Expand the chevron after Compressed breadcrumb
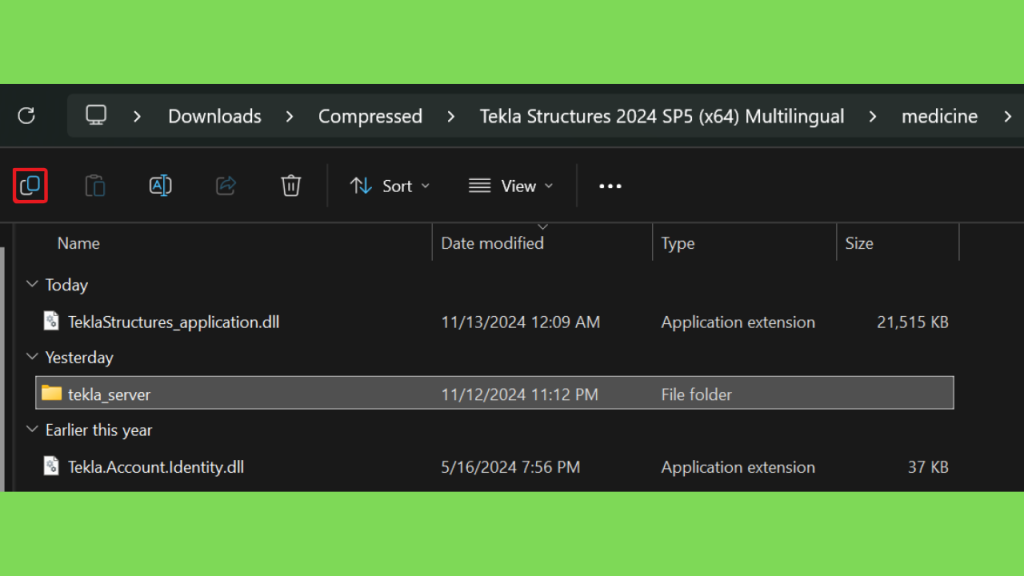The width and height of the screenshot is (1024, 576). pyautogui.click(x=451, y=117)
